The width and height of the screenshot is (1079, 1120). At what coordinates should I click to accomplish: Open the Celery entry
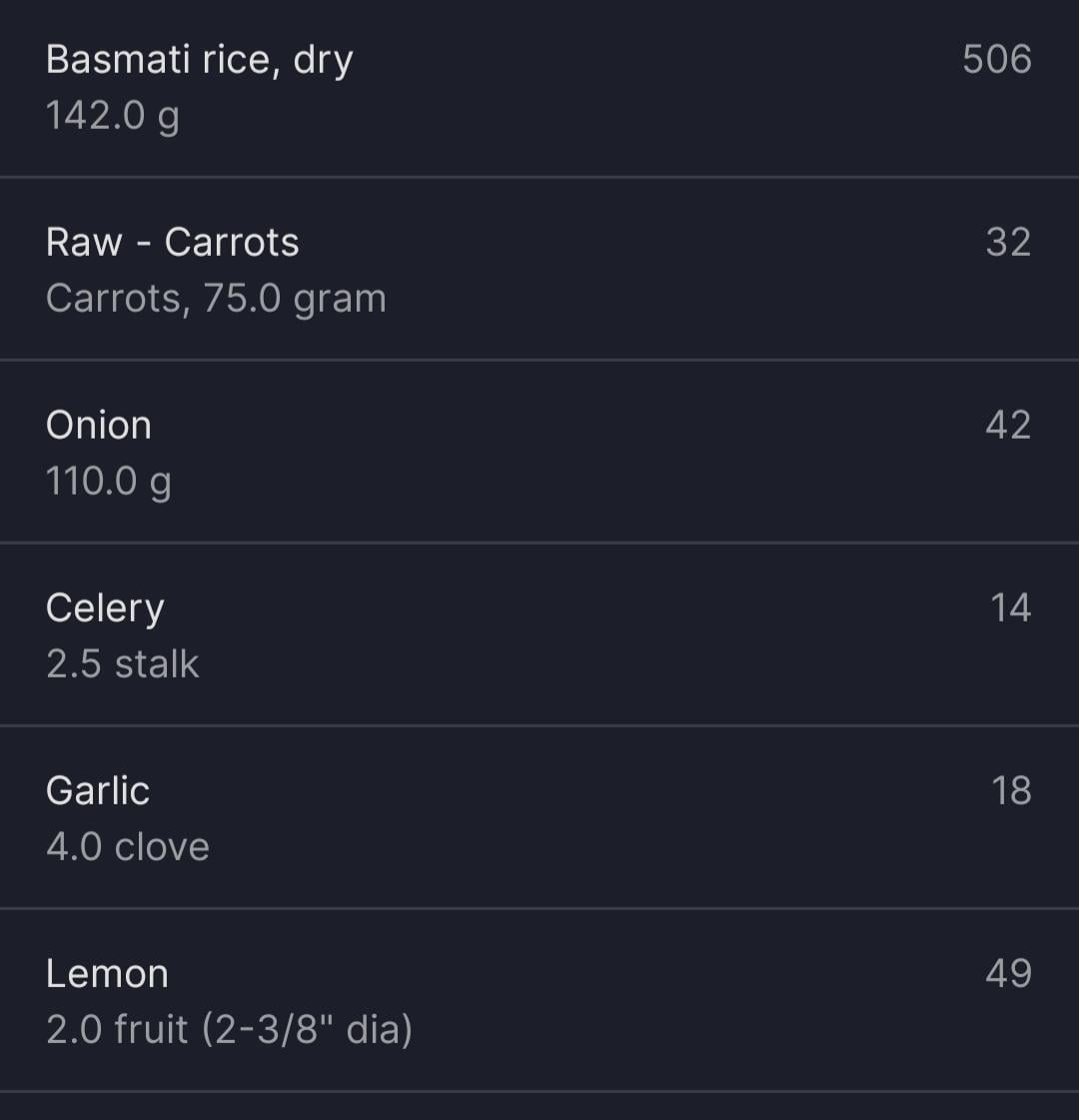[105, 608]
